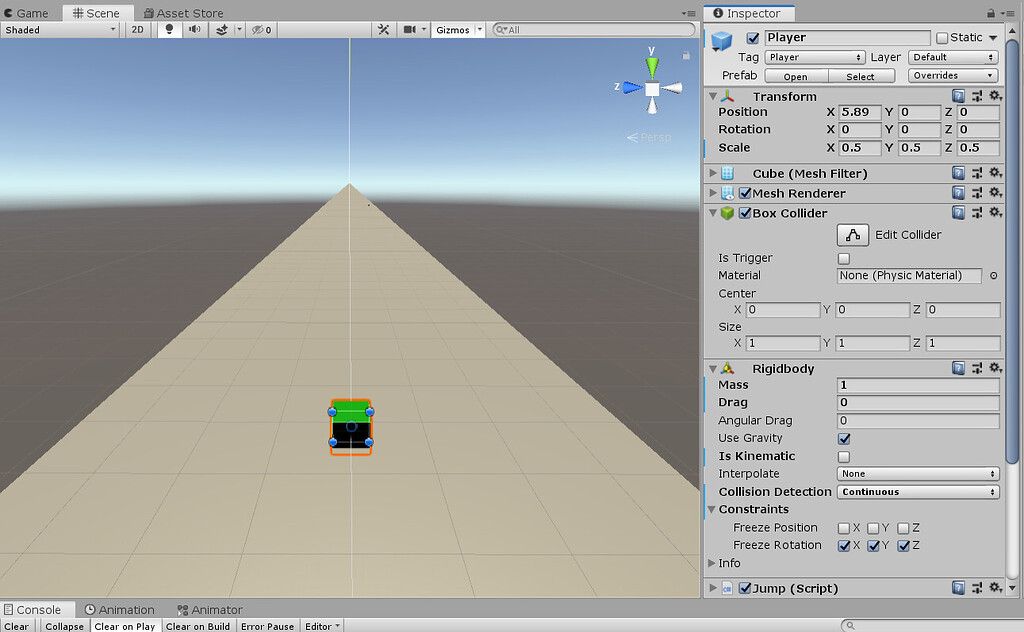Image resolution: width=1024 pixels, height=632 pixels.
Task: Click the Rigidbody settings gear icon
Action: 994,368
